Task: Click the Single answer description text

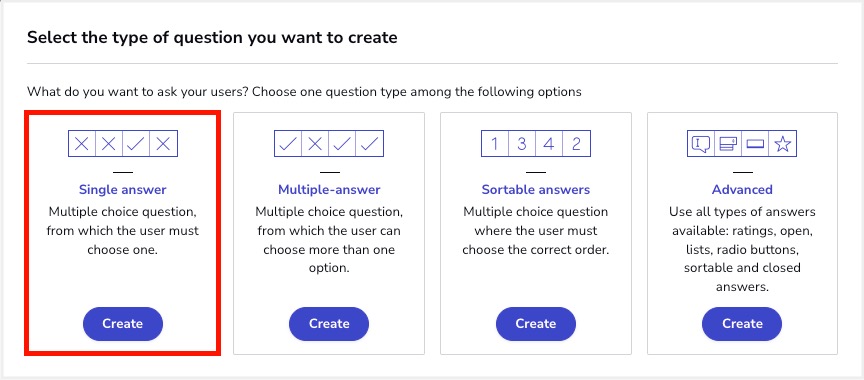Action: (123, 231)
